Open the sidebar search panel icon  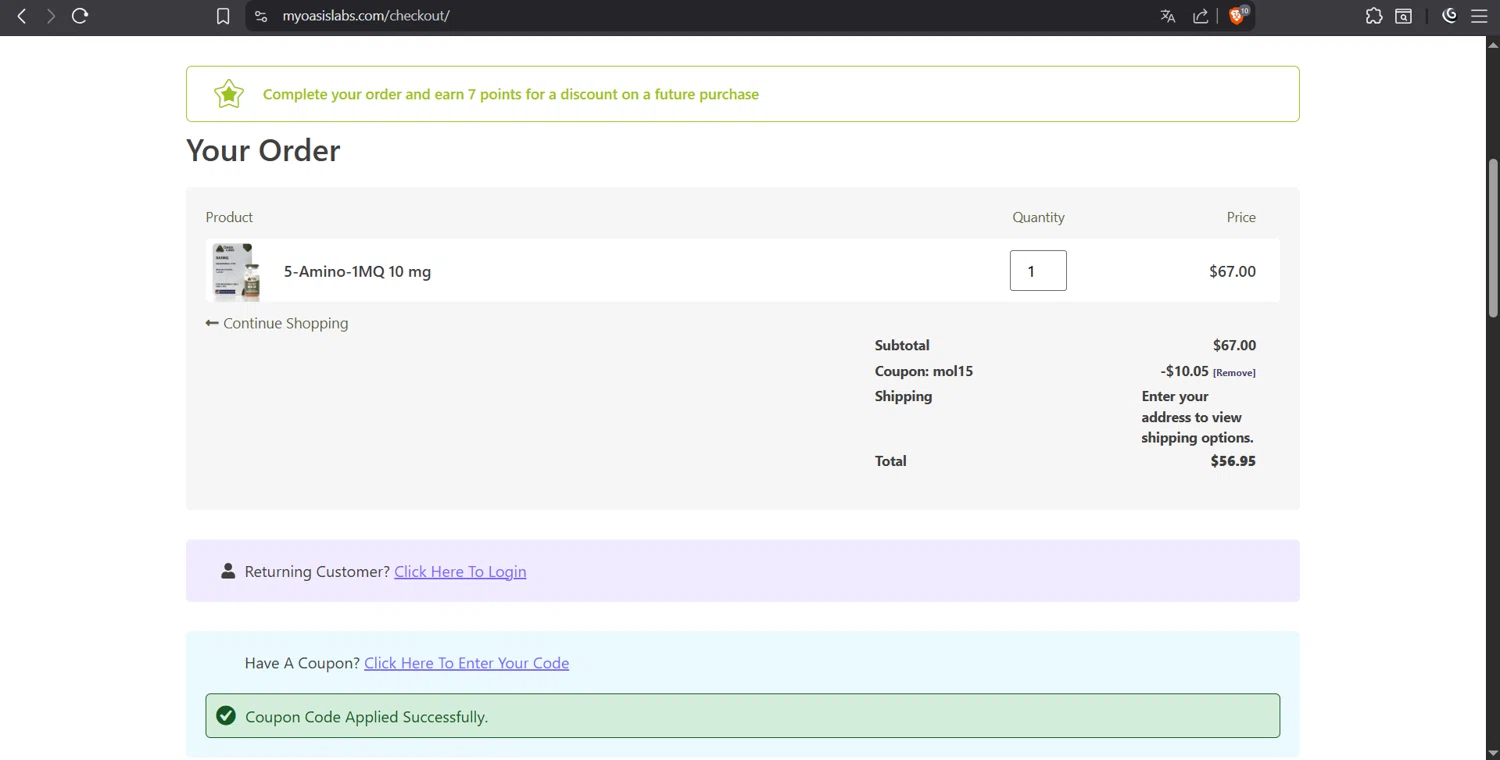pyautogui.click(x=1404, y=16)
